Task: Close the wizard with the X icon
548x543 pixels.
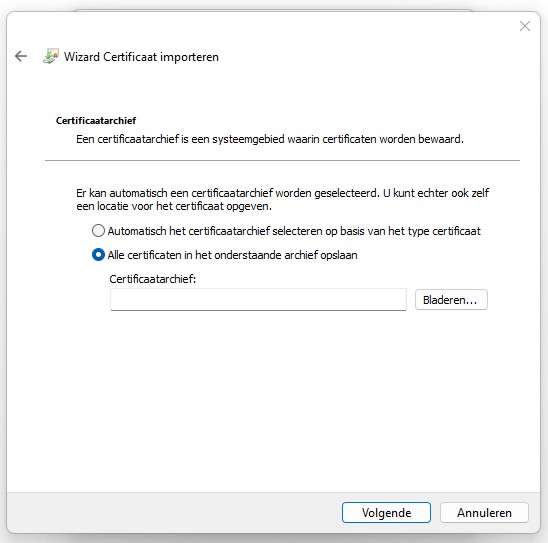Action: click(525, 26)
